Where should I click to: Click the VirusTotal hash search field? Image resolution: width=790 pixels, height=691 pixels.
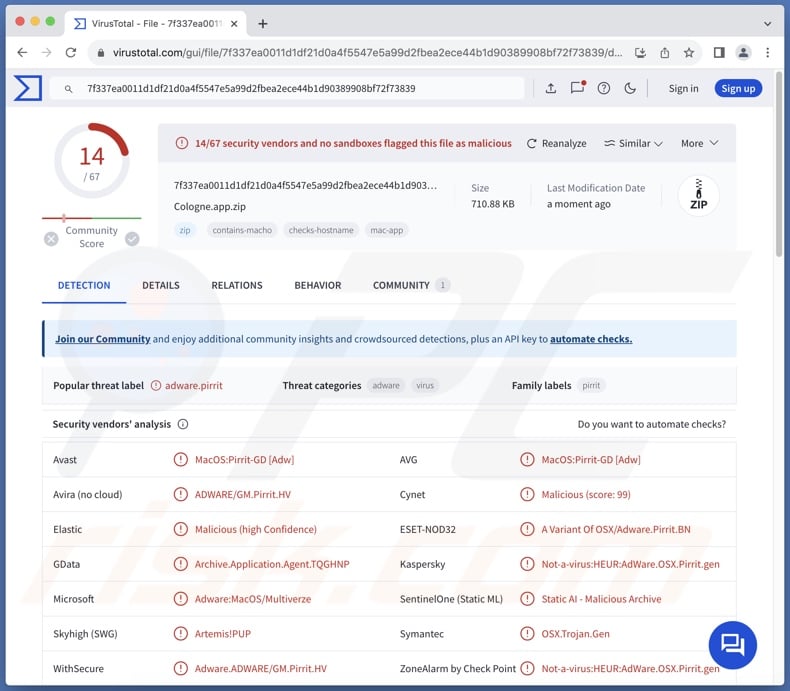287,89
